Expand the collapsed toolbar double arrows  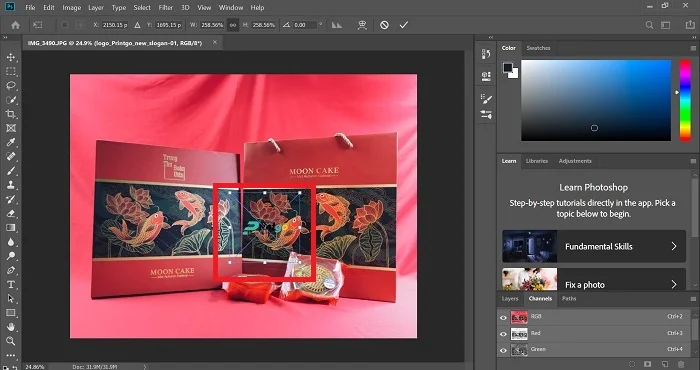[5, 38]
